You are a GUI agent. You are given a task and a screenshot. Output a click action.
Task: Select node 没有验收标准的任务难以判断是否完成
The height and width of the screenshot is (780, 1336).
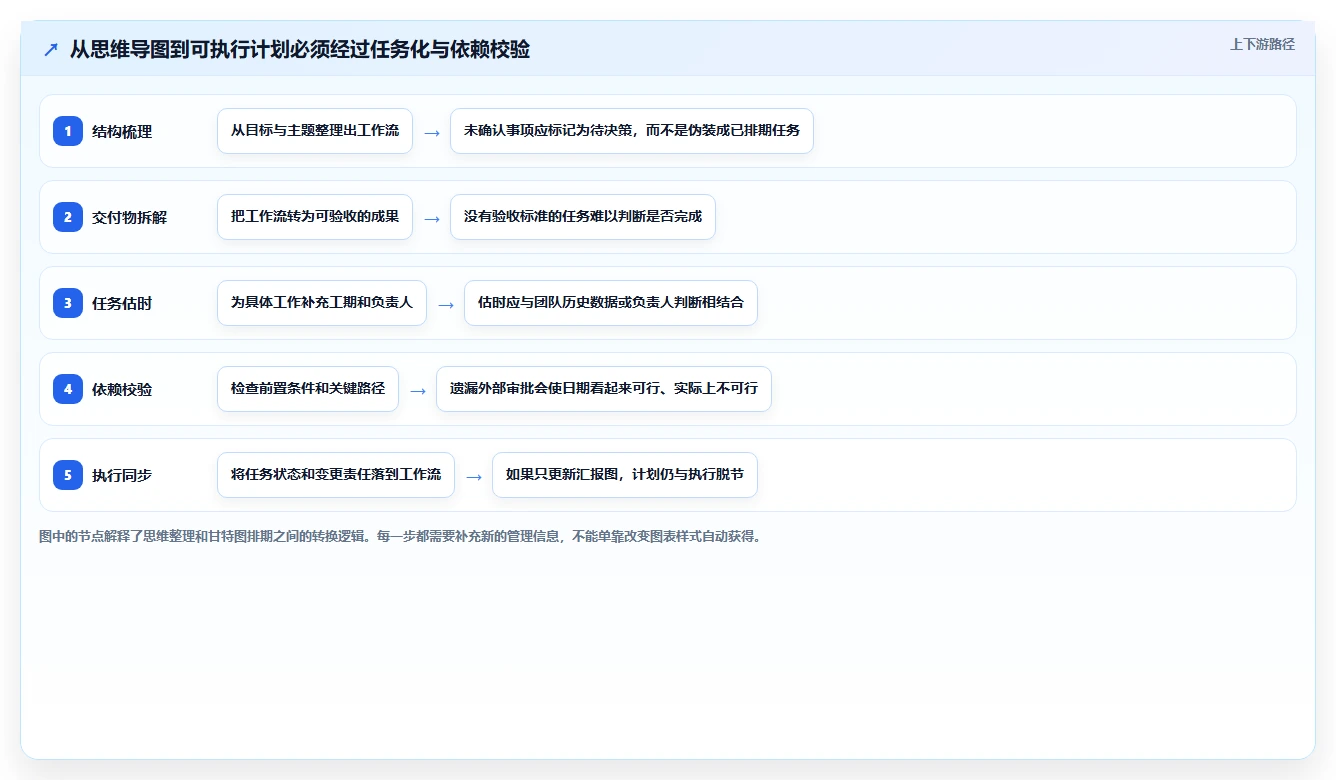tap(583, 217)
